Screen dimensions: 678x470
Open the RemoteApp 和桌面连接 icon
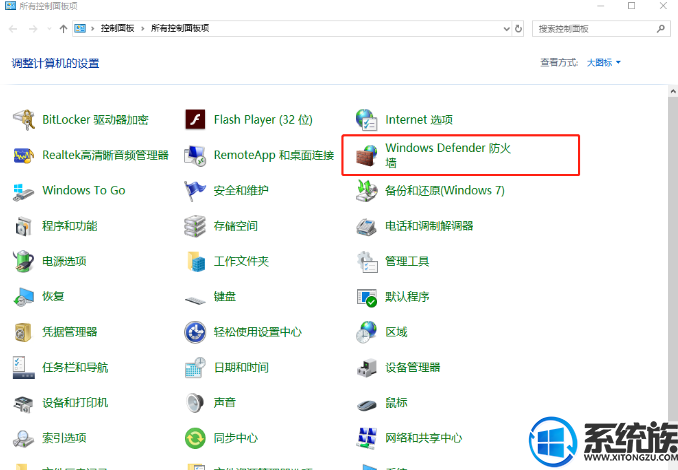(x=195, y=155)
